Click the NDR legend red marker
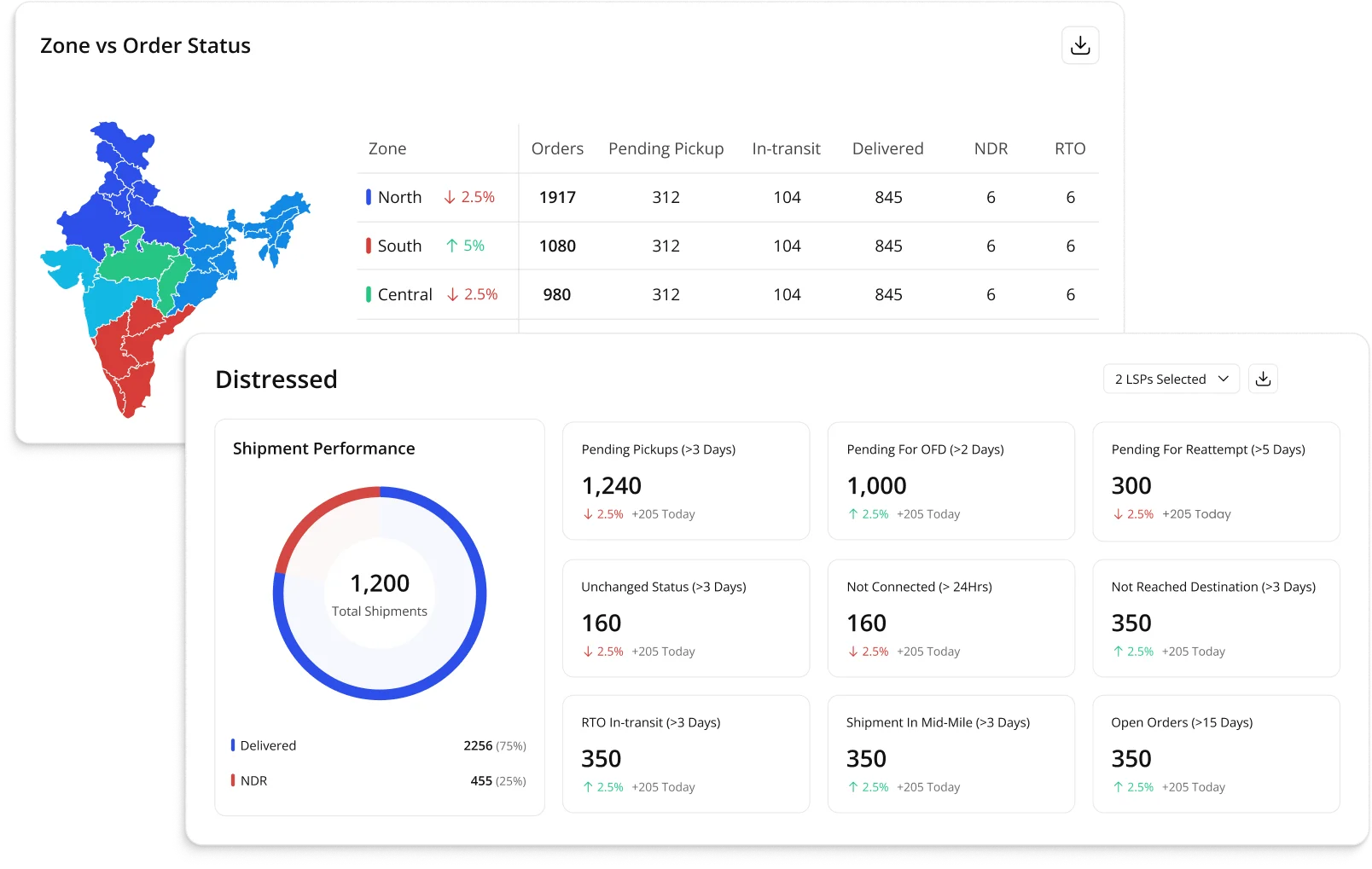 pyautogui.click(x=233, y=780)
